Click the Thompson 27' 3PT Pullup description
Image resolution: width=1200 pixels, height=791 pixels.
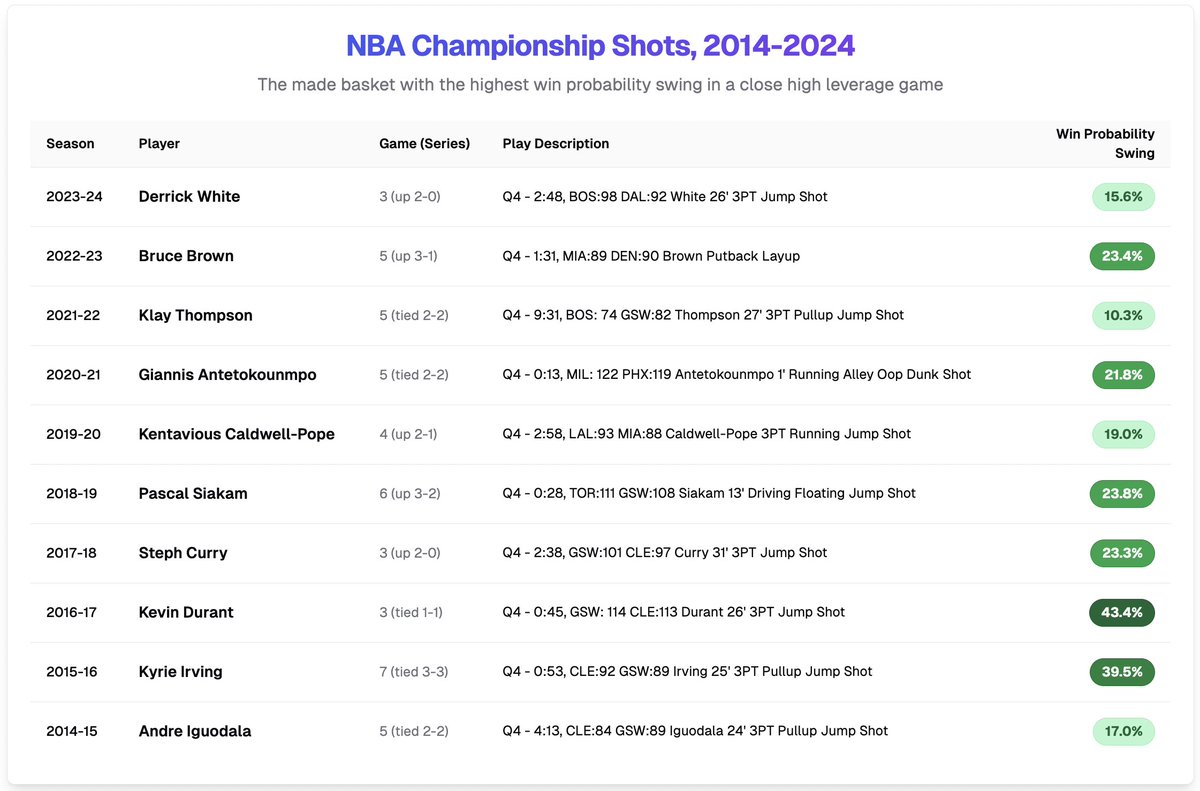point(703,315)
